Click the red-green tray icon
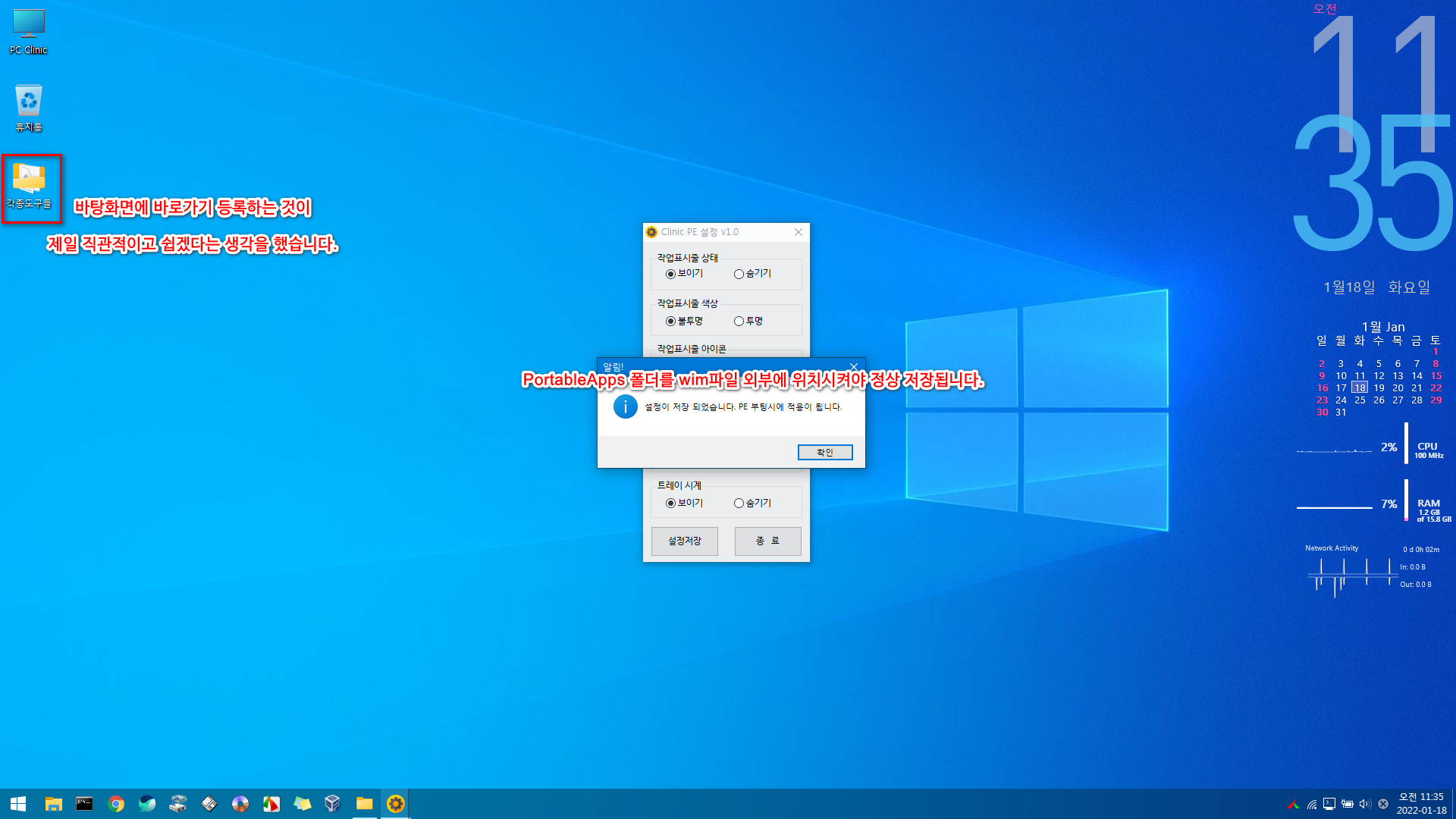1456x819 pixels. (x=1293, y=804)
